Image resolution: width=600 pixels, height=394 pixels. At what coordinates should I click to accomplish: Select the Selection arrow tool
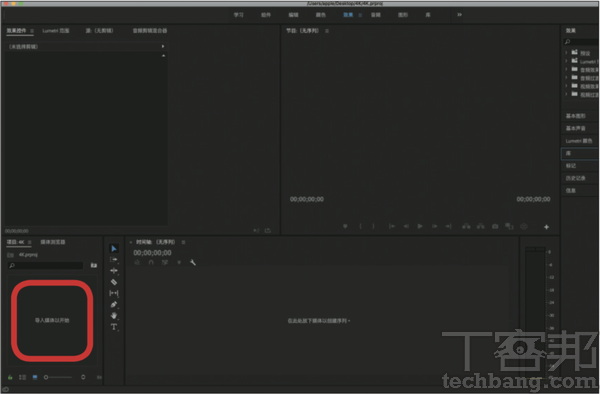coord(114,249)
